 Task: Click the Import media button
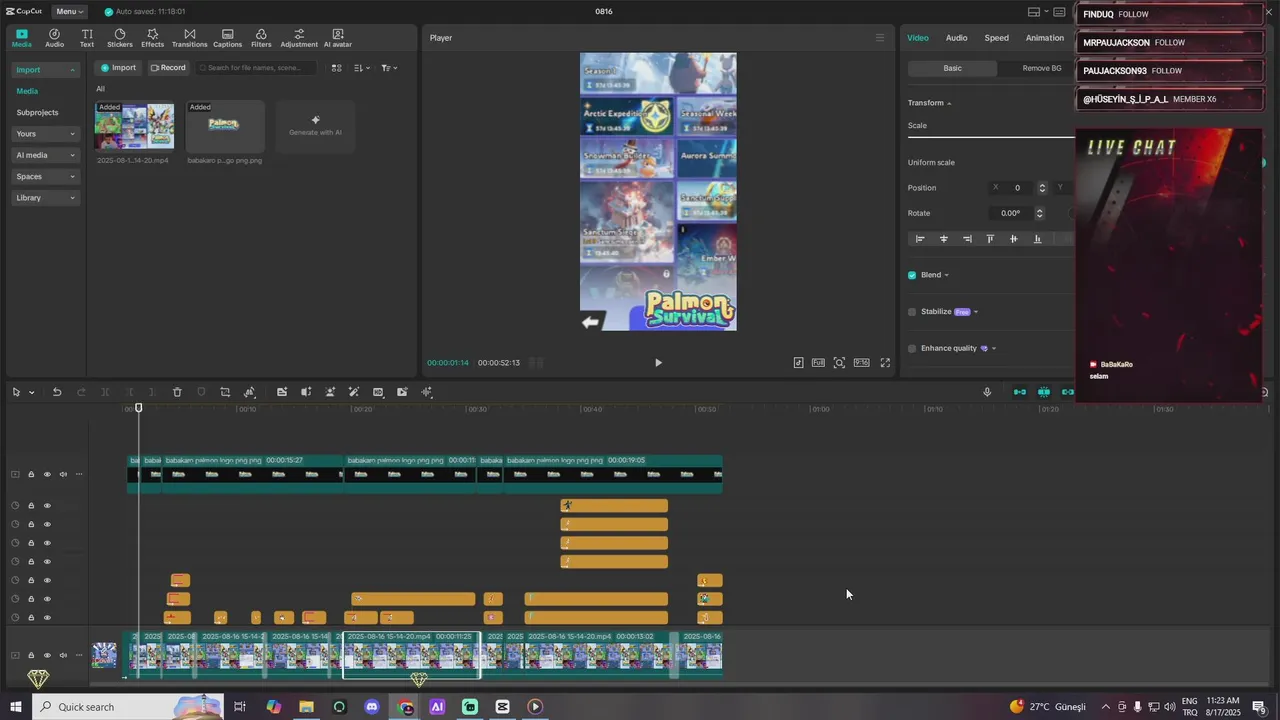tap(118, 68)
